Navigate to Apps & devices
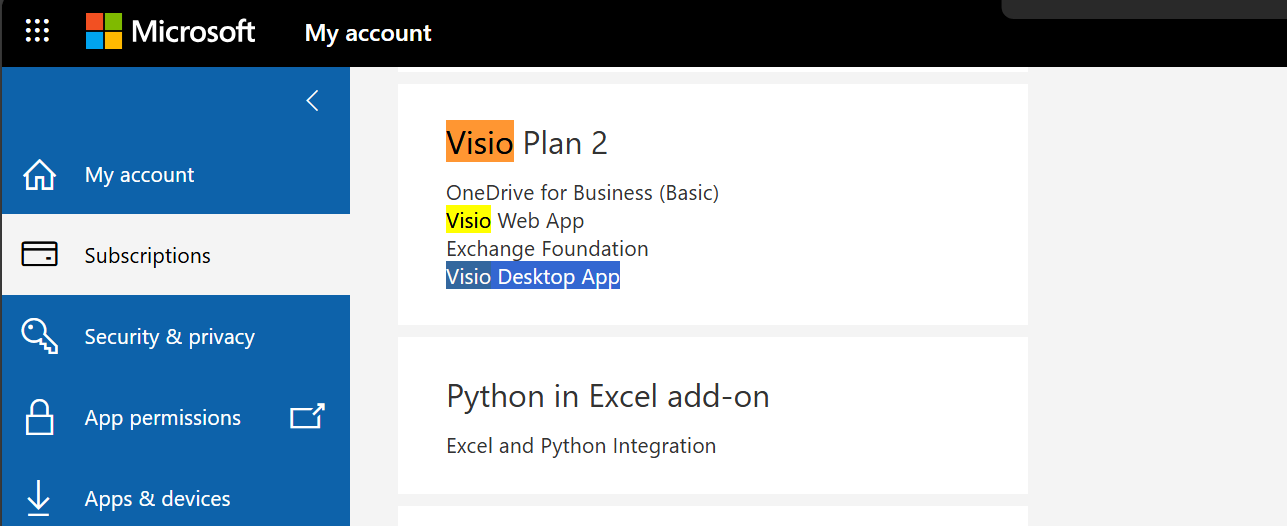 coord(158,499)
